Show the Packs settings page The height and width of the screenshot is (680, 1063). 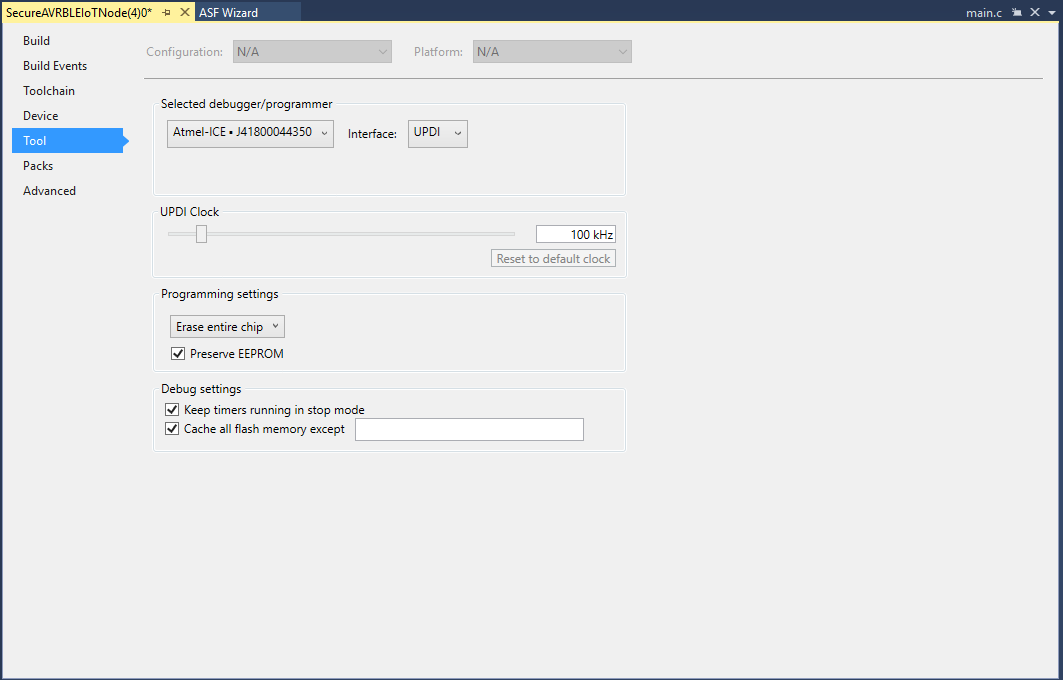click(38, 166)
